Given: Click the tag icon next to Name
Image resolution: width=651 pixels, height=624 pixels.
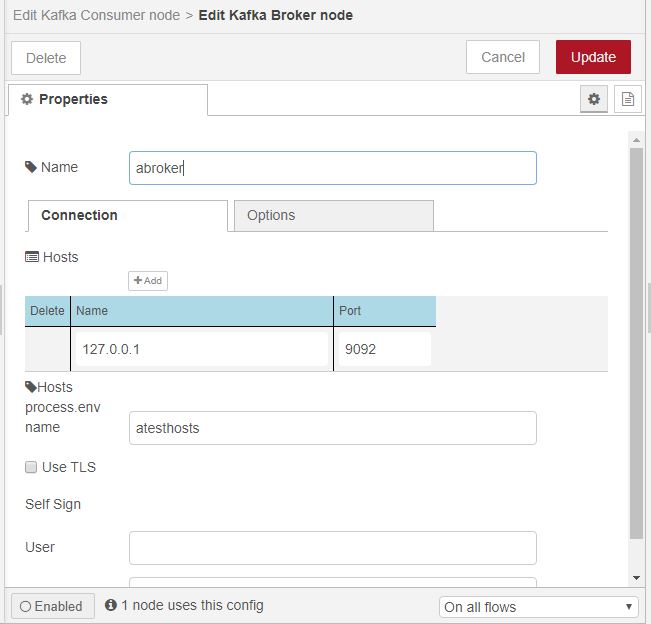Looking at the screenshot, I should pyautogui.click(x=31, y=167).
